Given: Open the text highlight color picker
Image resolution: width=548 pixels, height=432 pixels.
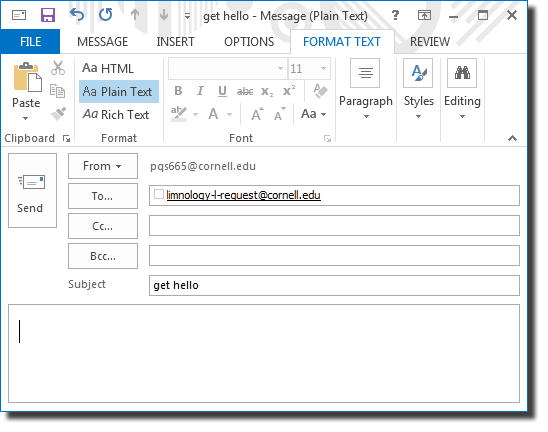Looking at the screenshot, I should pos(195,114).
